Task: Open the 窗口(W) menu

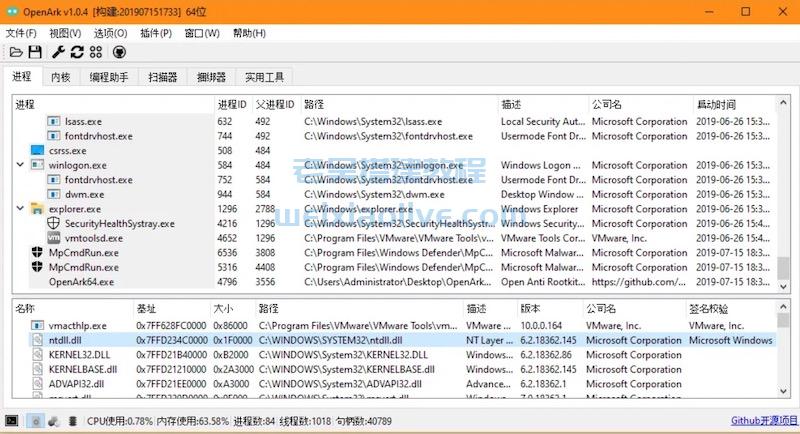Action: tap(202, 33)
